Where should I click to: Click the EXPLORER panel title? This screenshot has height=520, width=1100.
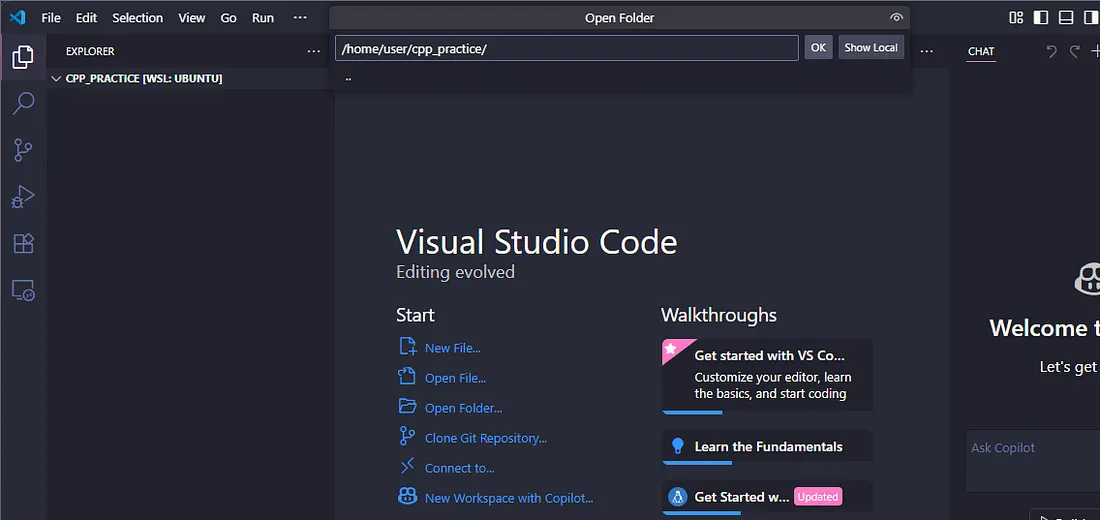(x=90, y=51)
